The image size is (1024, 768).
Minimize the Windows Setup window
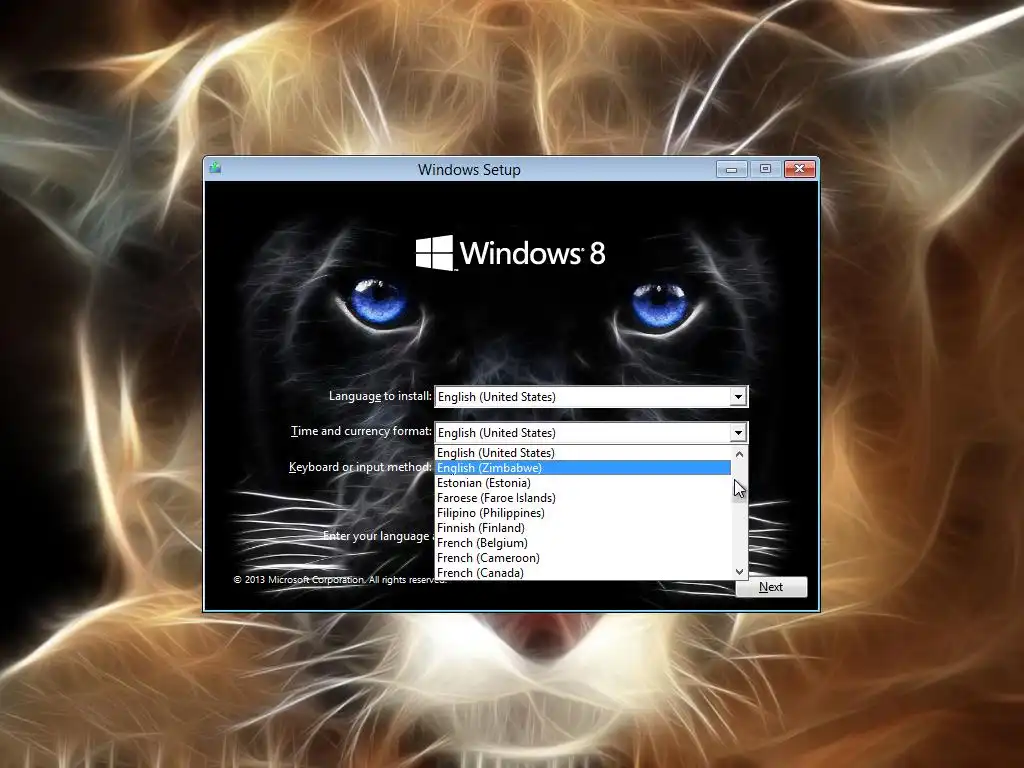731,169
